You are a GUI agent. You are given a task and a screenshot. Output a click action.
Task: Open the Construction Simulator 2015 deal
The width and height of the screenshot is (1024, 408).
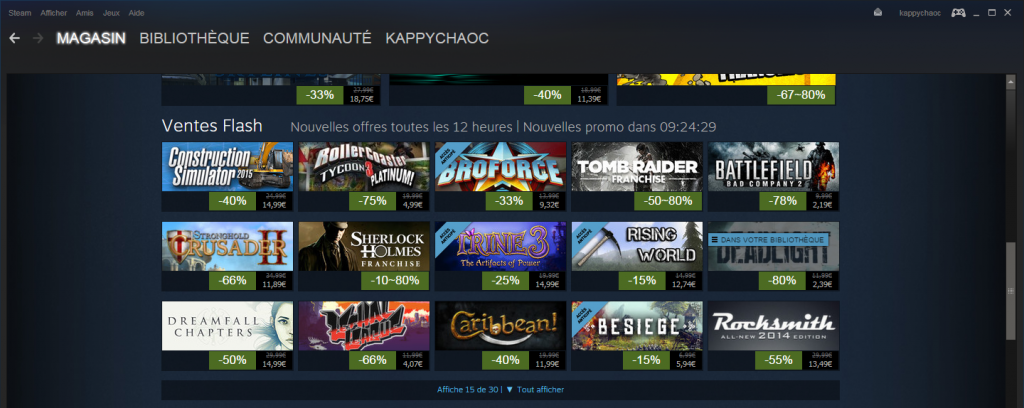227,166
